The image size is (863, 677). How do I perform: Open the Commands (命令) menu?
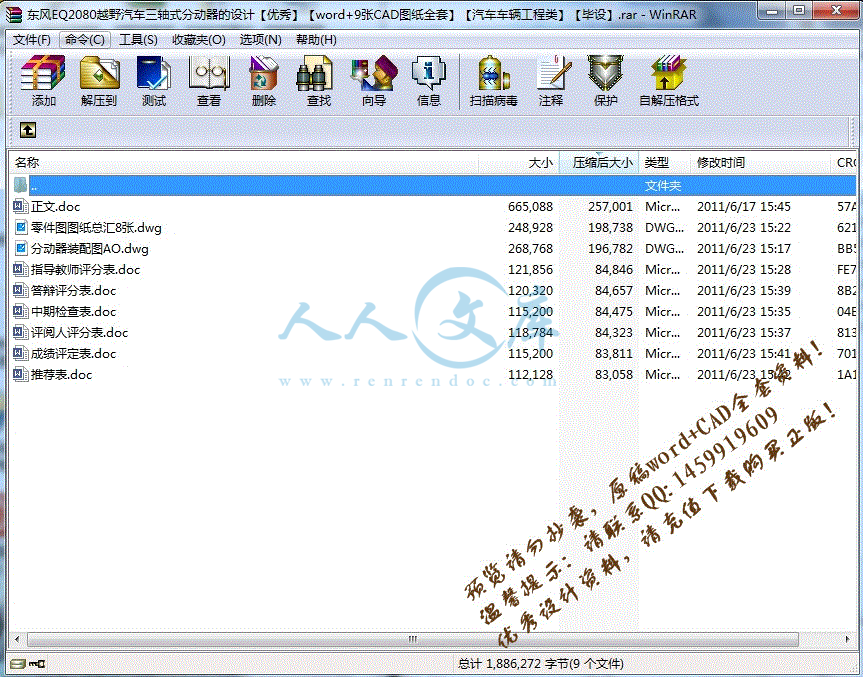point(85,40)
